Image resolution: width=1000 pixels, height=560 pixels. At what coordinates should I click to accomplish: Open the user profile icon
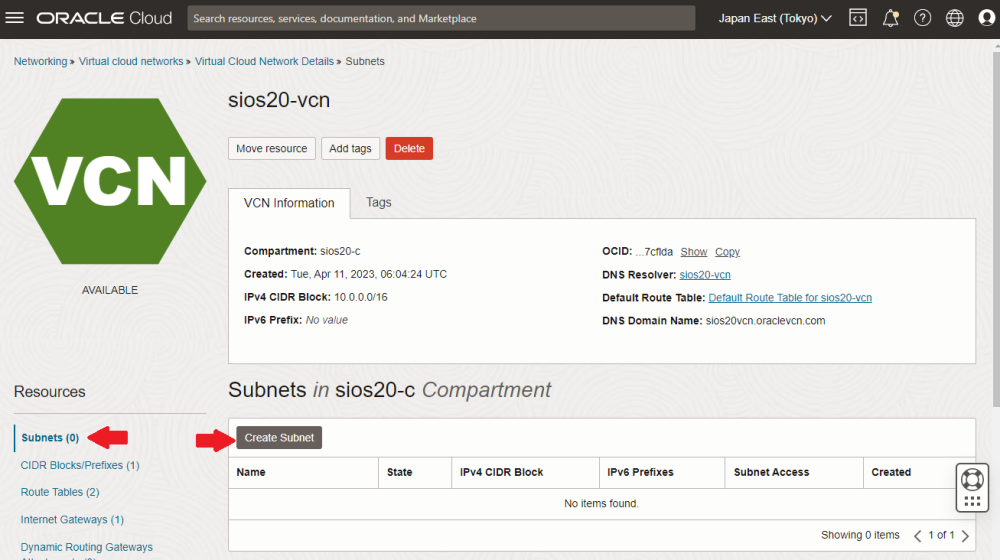pos(986,18)
